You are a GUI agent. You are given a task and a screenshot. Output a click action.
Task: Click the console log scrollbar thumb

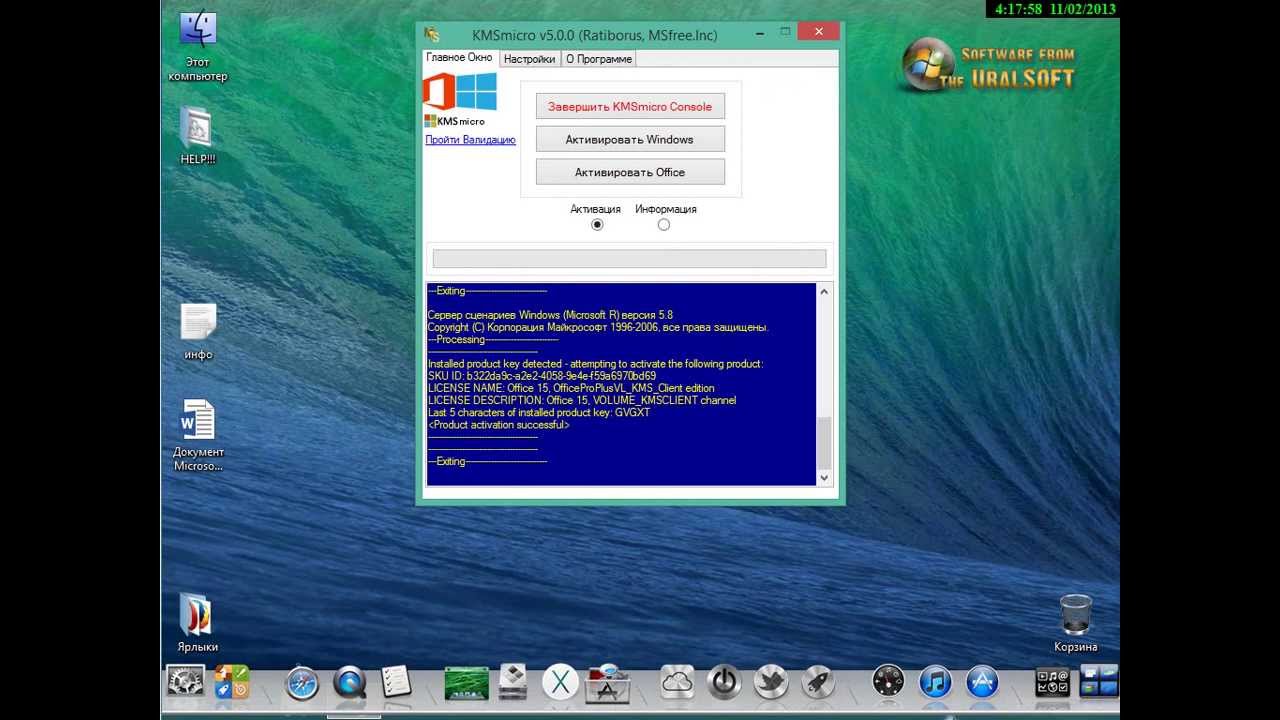[824, 443]
